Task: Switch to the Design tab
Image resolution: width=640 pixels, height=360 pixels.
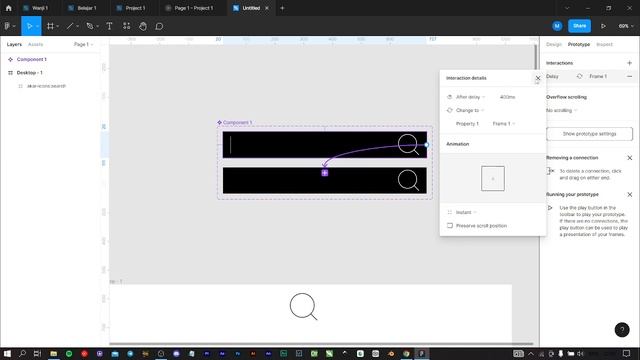Action: point(553,44)
